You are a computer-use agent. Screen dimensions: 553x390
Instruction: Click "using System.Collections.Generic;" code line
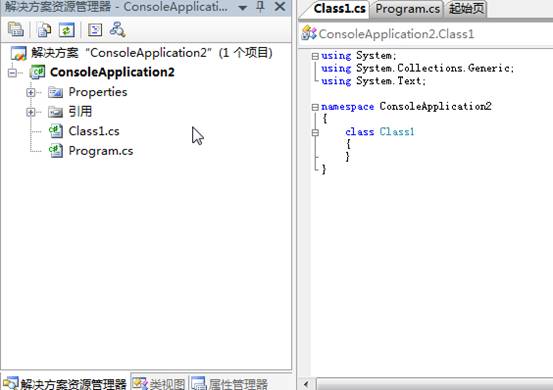[x=418, y=68]
